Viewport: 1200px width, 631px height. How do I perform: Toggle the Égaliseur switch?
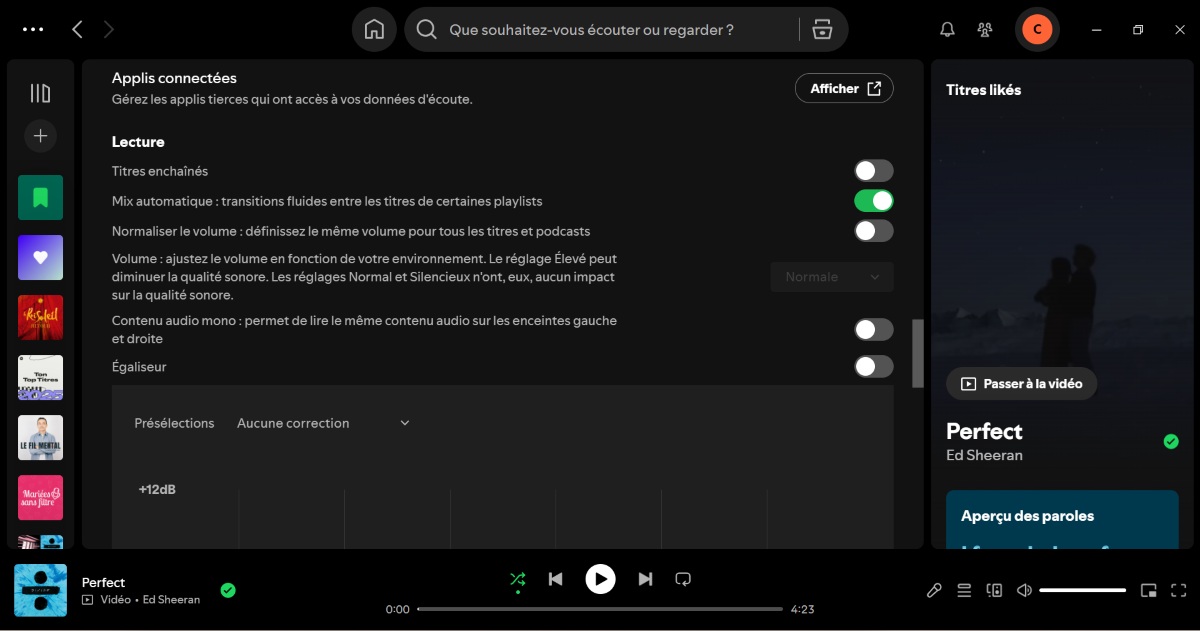tap(873, 366)
